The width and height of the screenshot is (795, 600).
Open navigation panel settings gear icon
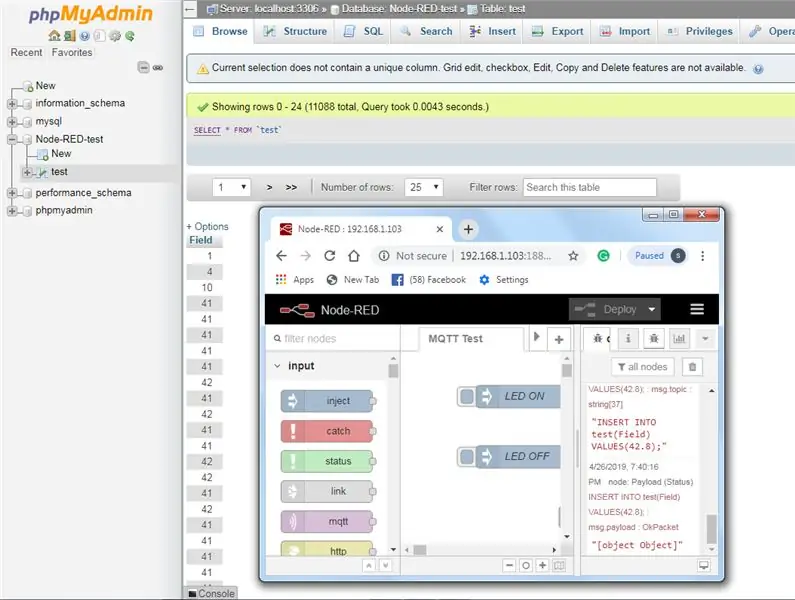115,36
